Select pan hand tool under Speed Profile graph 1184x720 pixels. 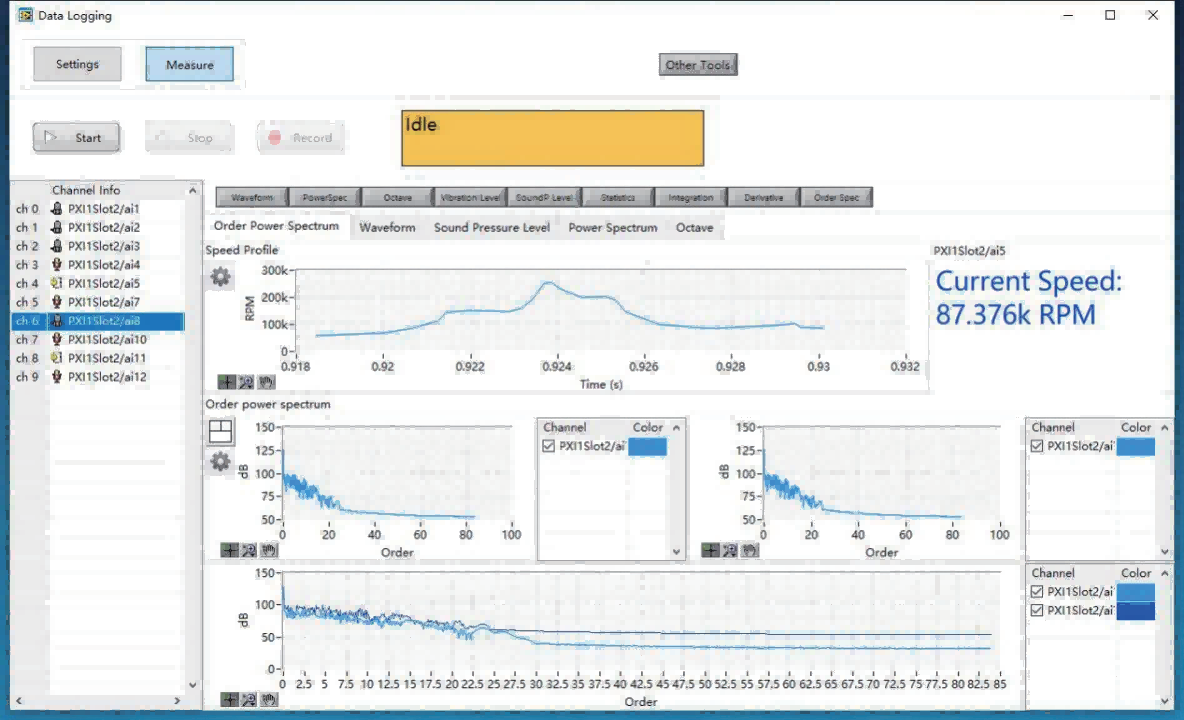coord(266,382)
